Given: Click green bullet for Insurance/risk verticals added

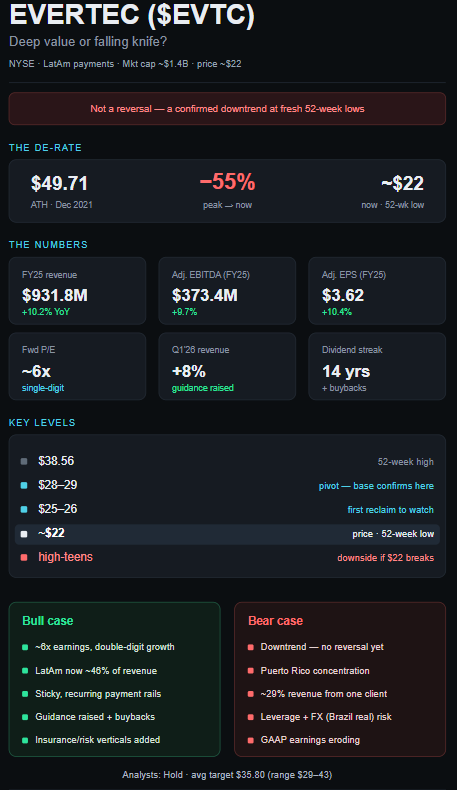Looking at the screenshot, I should click(x=25, y=740).
